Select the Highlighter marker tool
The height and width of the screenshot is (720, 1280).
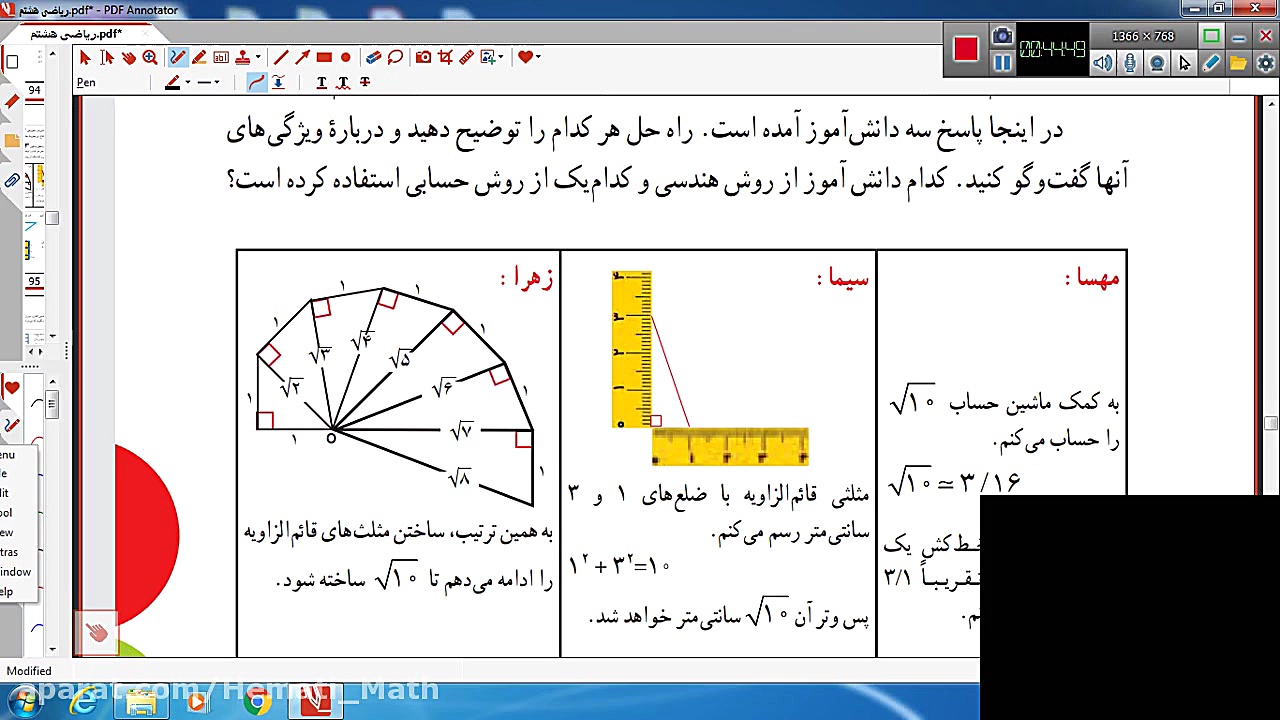coord(198,58)
